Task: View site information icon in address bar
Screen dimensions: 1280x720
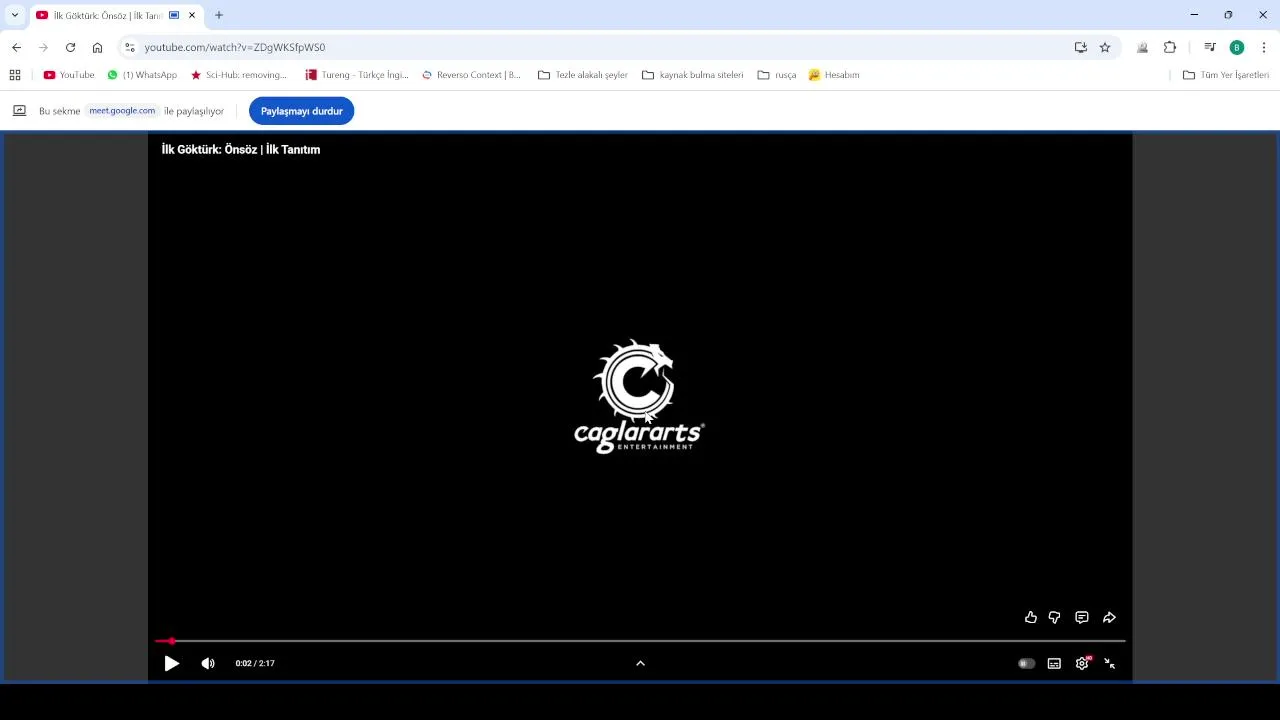Action: click(129, 47)
